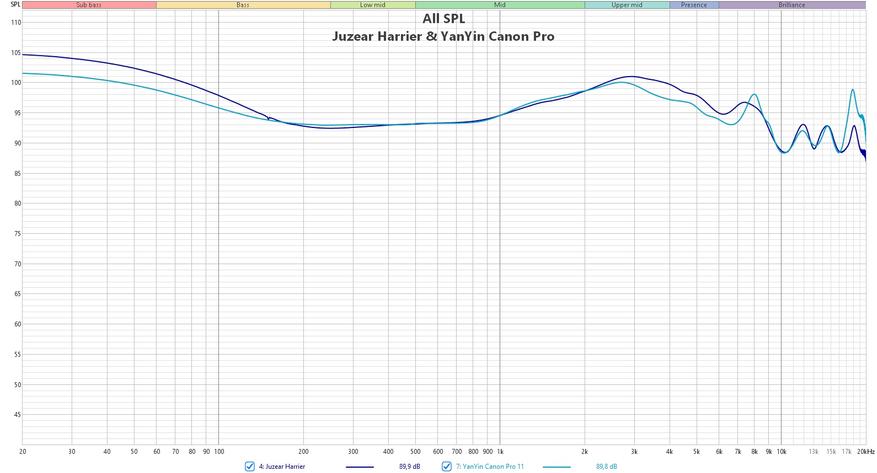Screen dimensions: 877x473
Task: Click the 'All SPL' graph title
Action: (x=444, y=18)
